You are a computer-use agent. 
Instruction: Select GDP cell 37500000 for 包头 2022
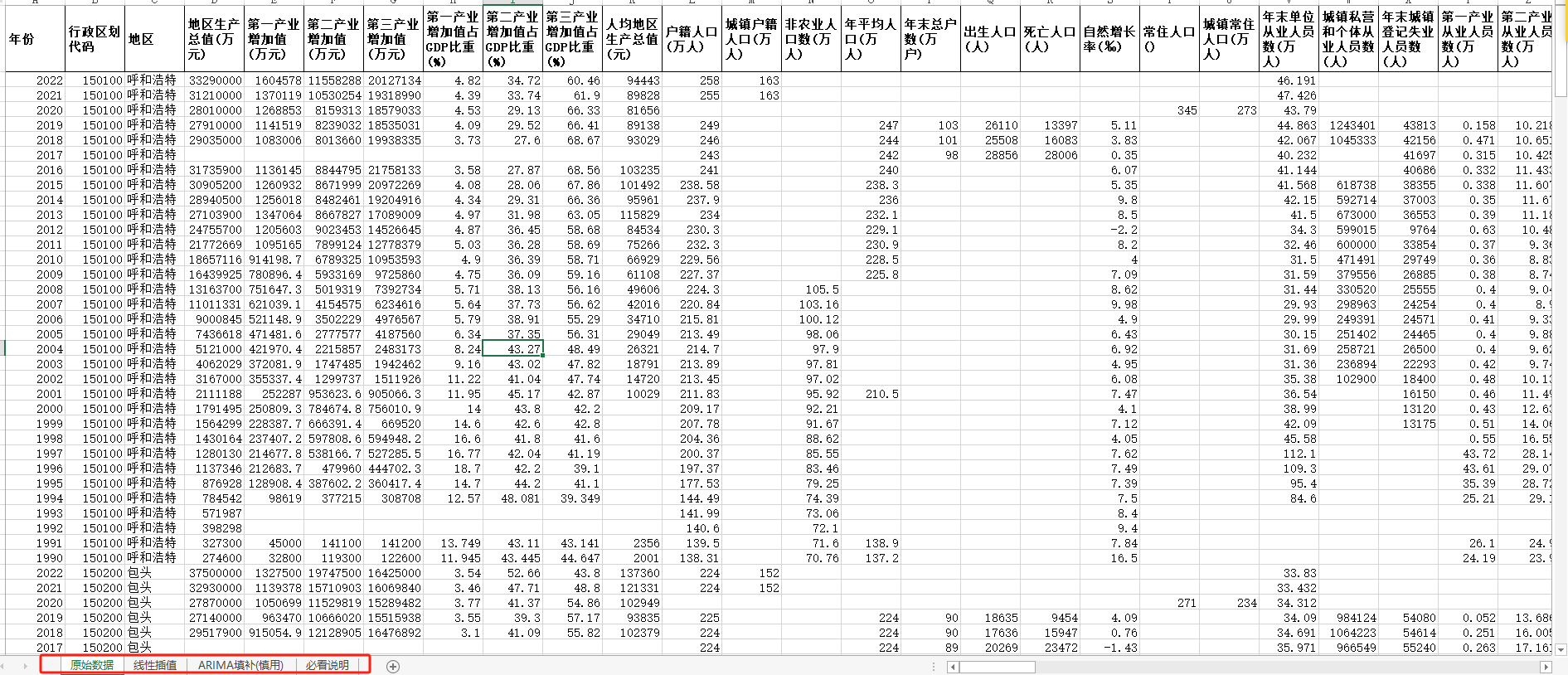coord(214,573)
